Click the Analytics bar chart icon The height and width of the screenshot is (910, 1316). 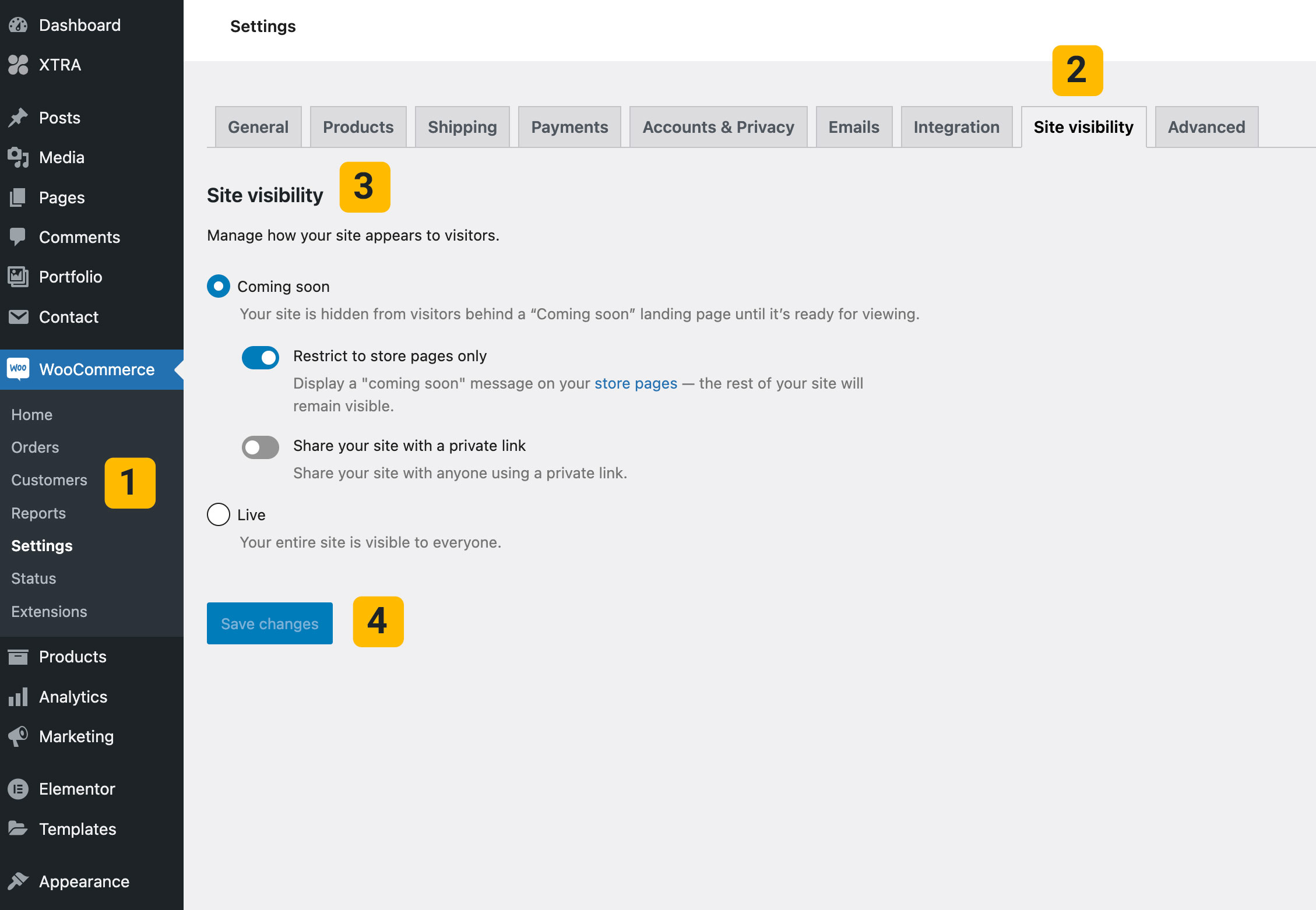click(x=18, y=697)
